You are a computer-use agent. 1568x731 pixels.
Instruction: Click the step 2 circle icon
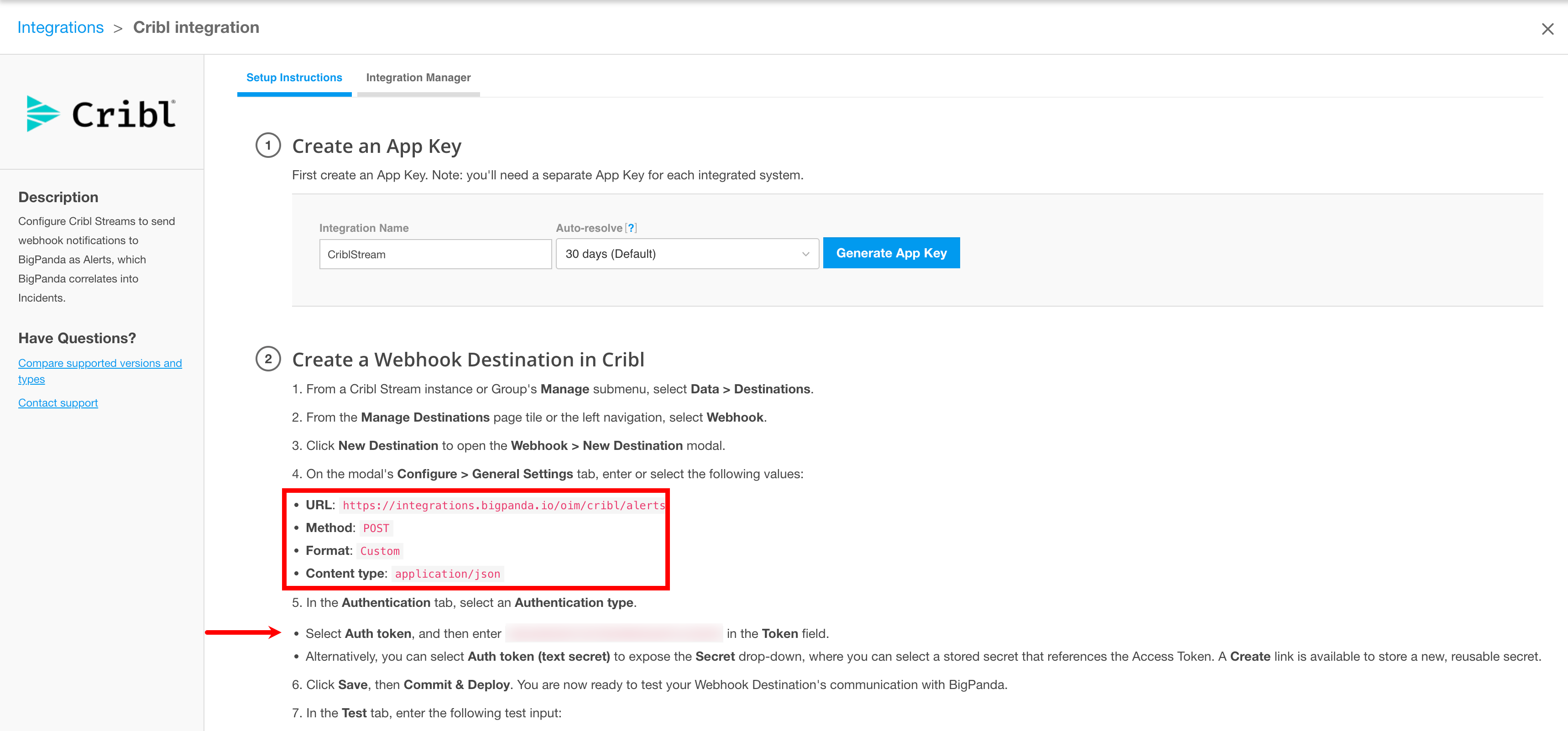(x=268, y=359)
